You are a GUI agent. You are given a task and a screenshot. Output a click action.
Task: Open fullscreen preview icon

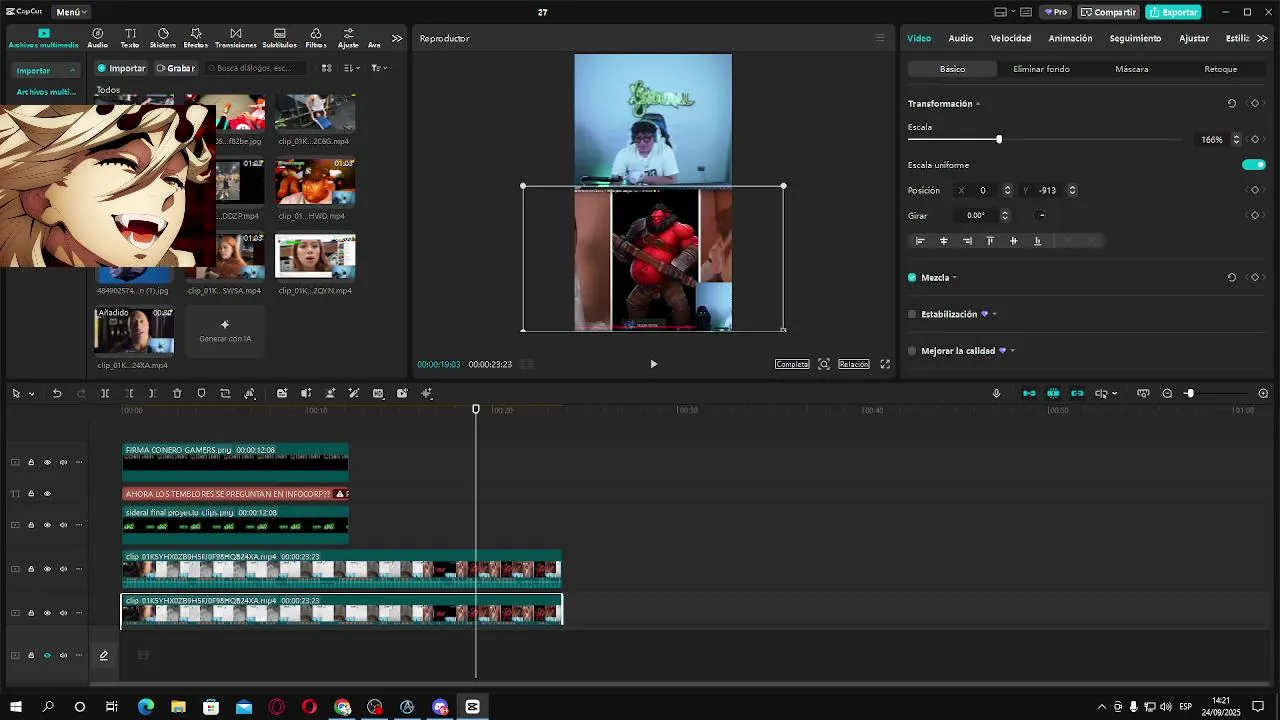(885, 364)
